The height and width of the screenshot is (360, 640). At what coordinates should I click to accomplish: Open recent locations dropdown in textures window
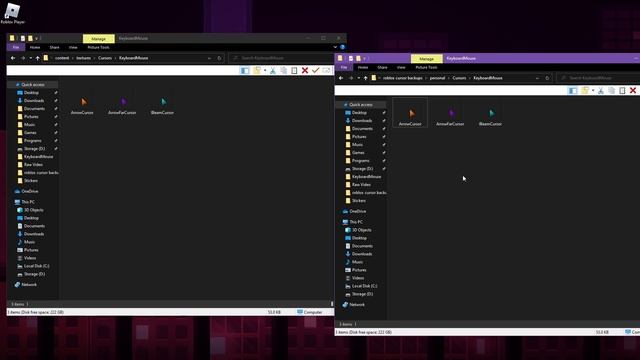click(30, 58)
